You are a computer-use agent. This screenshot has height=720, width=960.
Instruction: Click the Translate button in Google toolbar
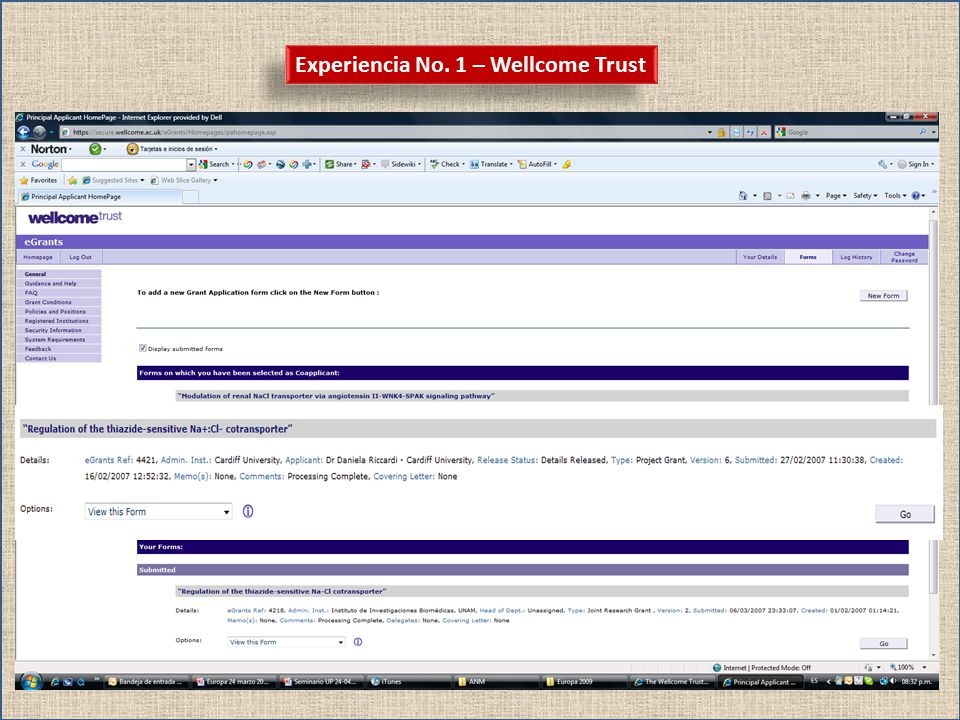tap(489, 164)
